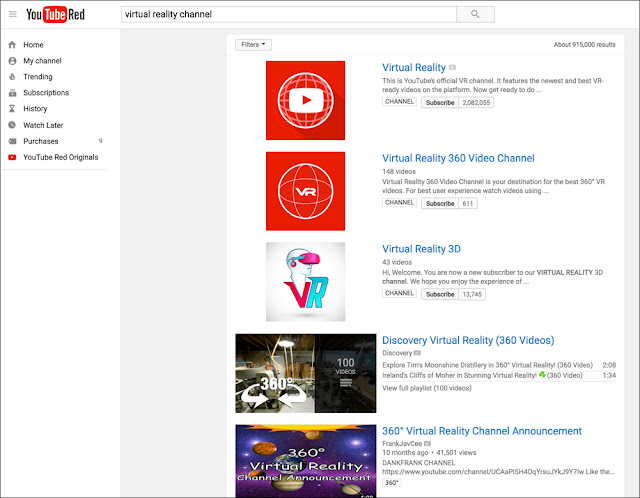Click the badge icon next to FrankJavCee
This screenshot has height=498, width=640.
point(427,443)
